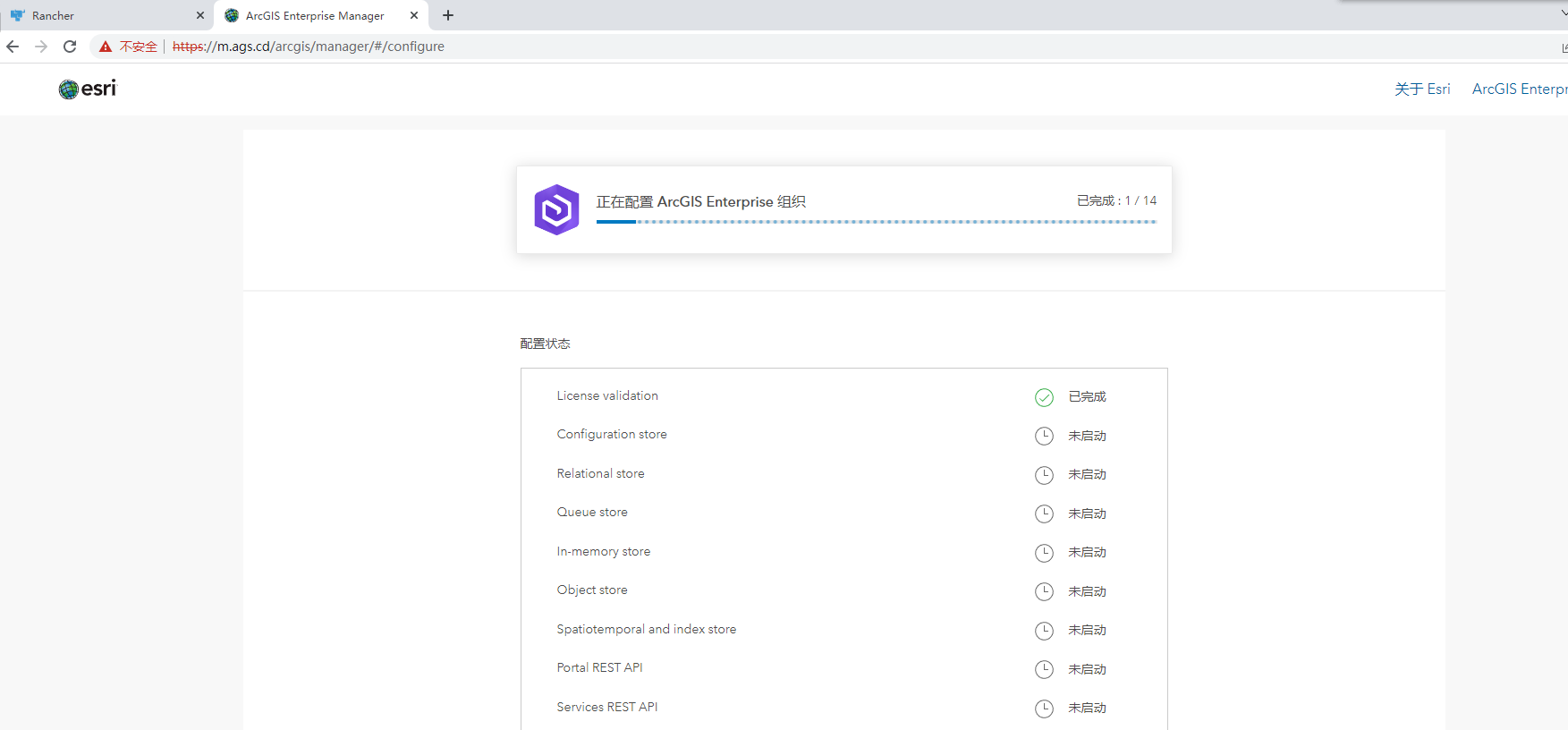This screenshot has height=730, width=1568.
Task: Click the clock icon for Services REST API
Action: pyautogui.click(x=1044, y=709)
